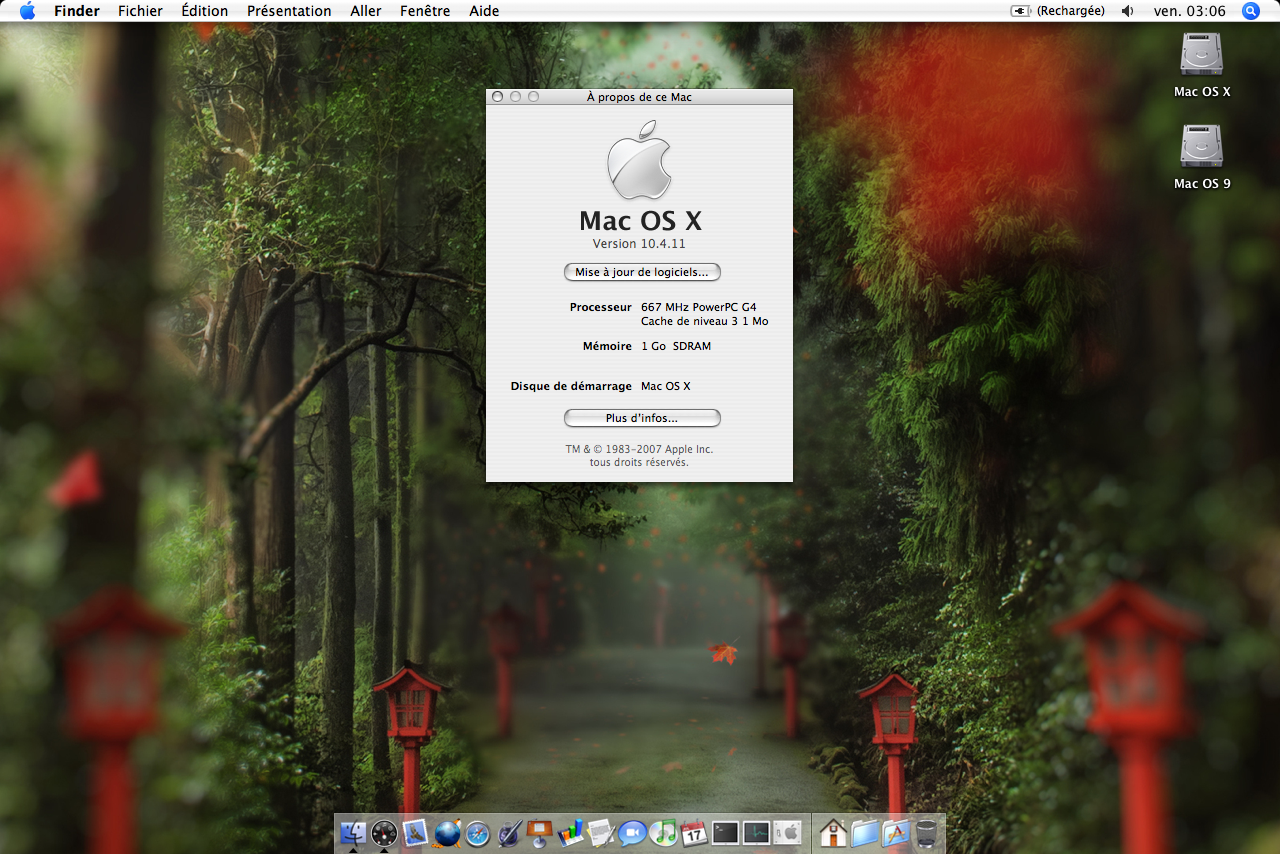Open the Édition menu
The image size is (1280, 854).
204,11
